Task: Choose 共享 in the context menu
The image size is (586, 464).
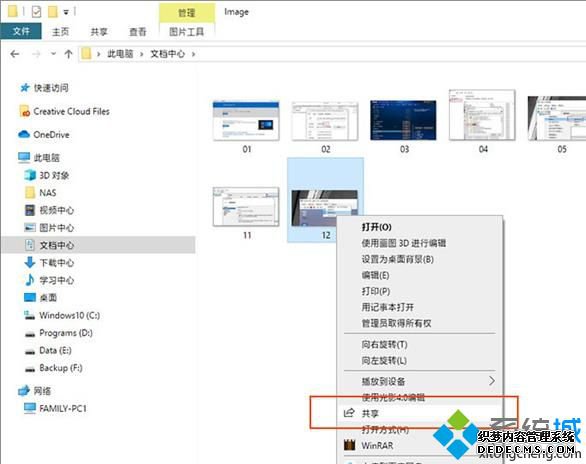Action: (x=420, y=413)
